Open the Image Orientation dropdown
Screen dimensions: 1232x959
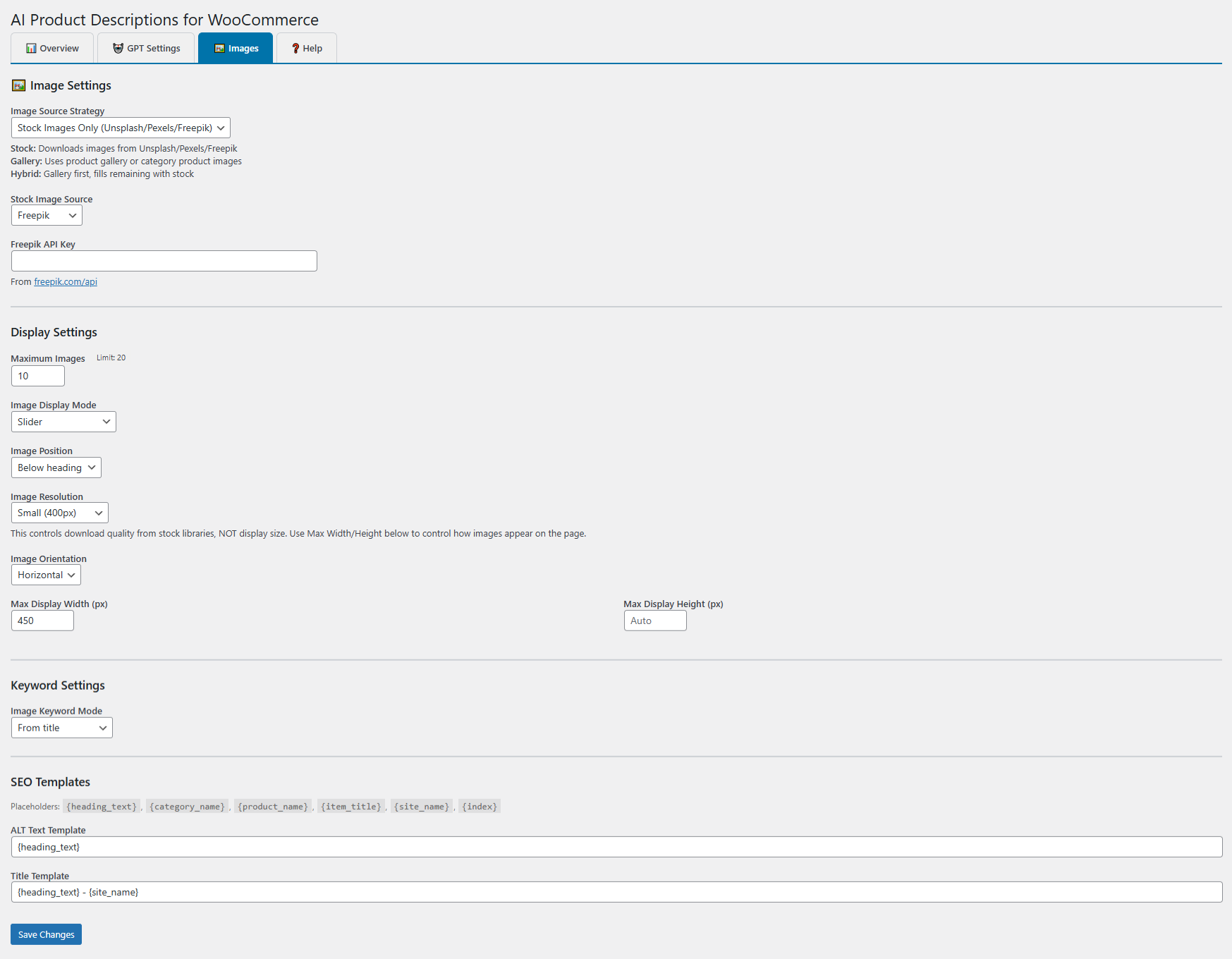click(x=45, y=575)
